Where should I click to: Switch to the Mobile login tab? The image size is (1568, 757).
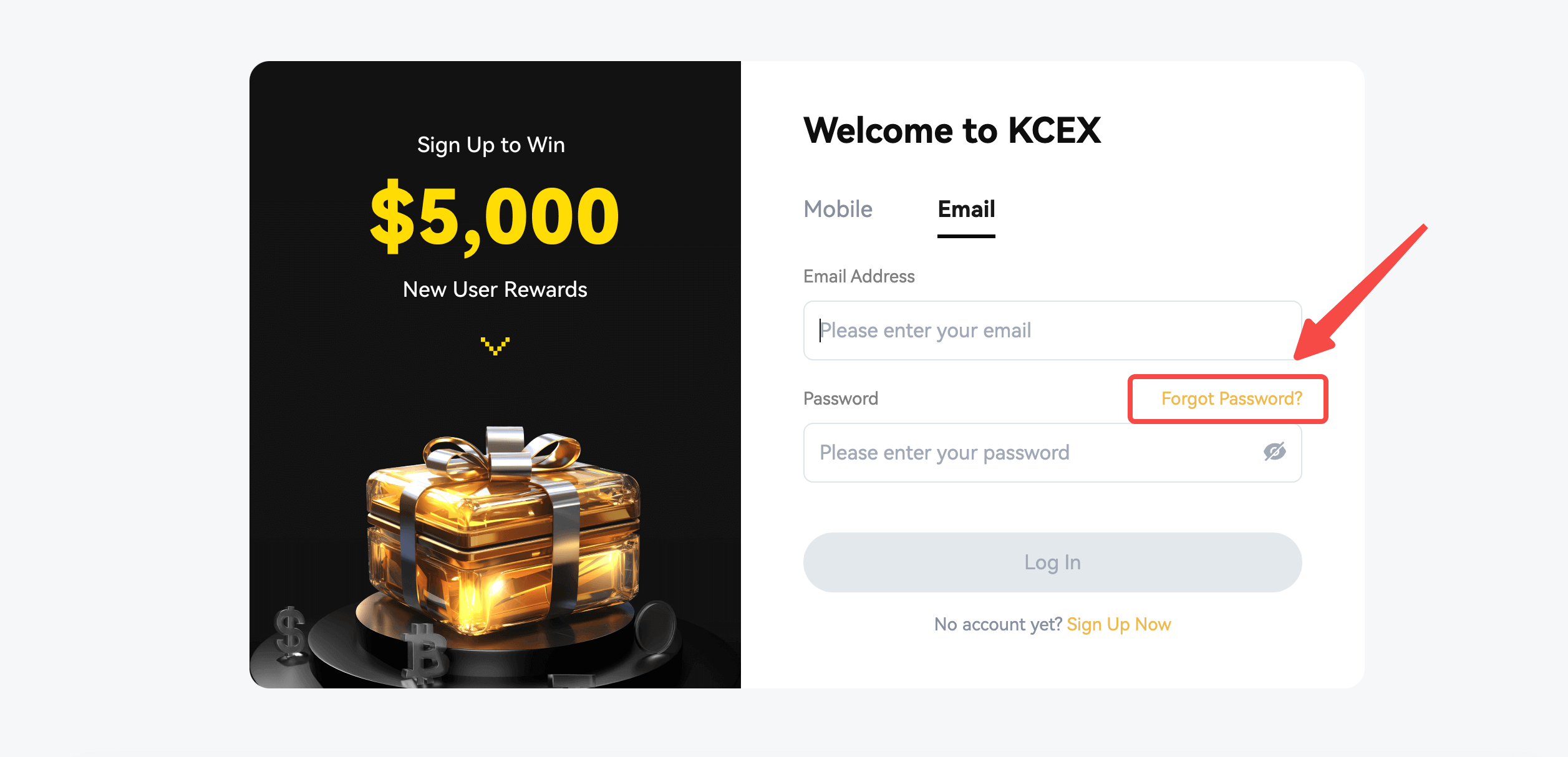point(838,210)
